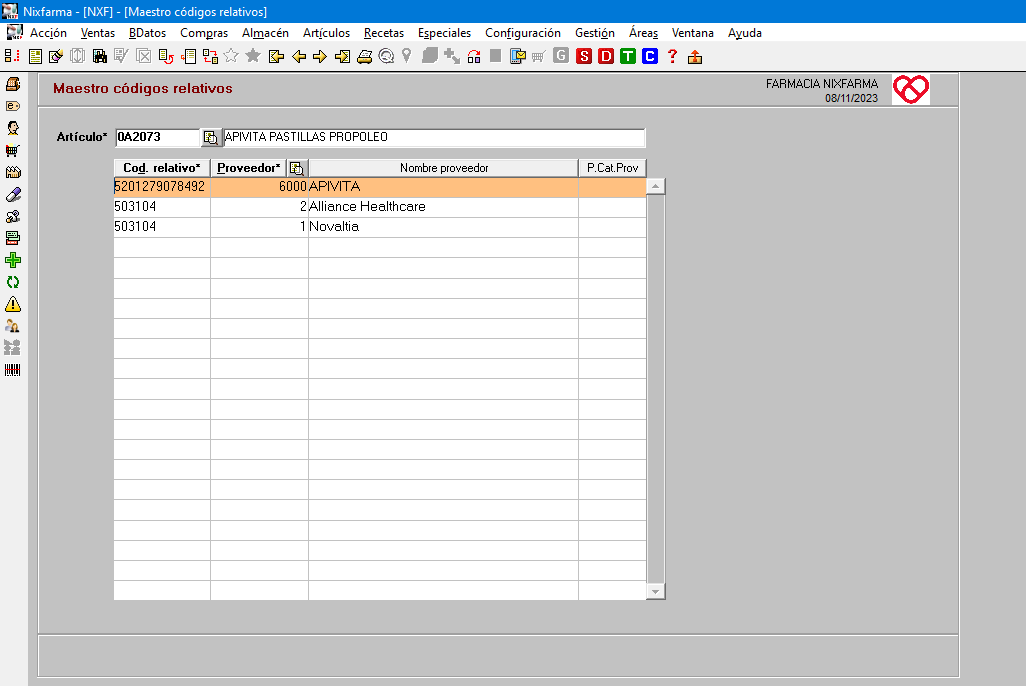The width and height of the screenshot is (1026, 686).
Task: Open the Ayuda menu
Action: (745, 33)
